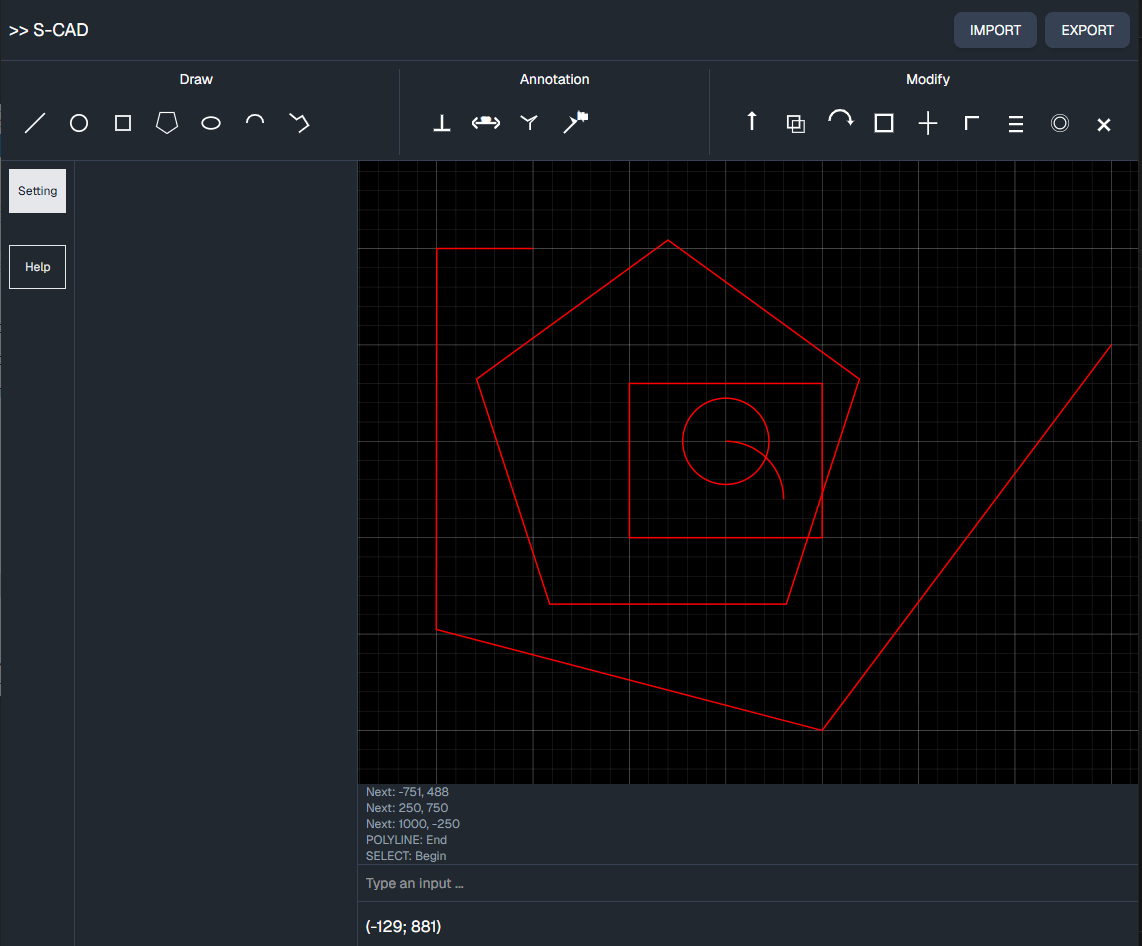Select the Copy modify tool
Image resolution: width=1142 pixels, height=946 pixels.
(x=796, y=124)
